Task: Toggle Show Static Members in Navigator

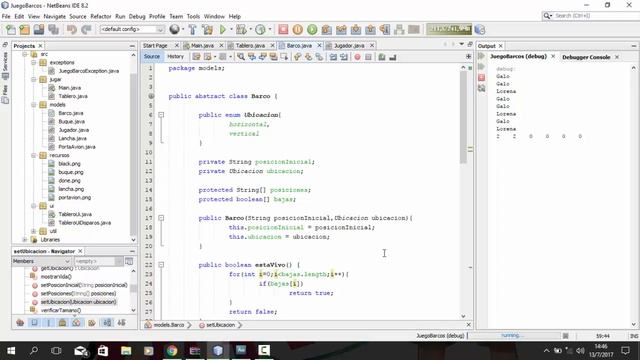Action: (49, 322)
